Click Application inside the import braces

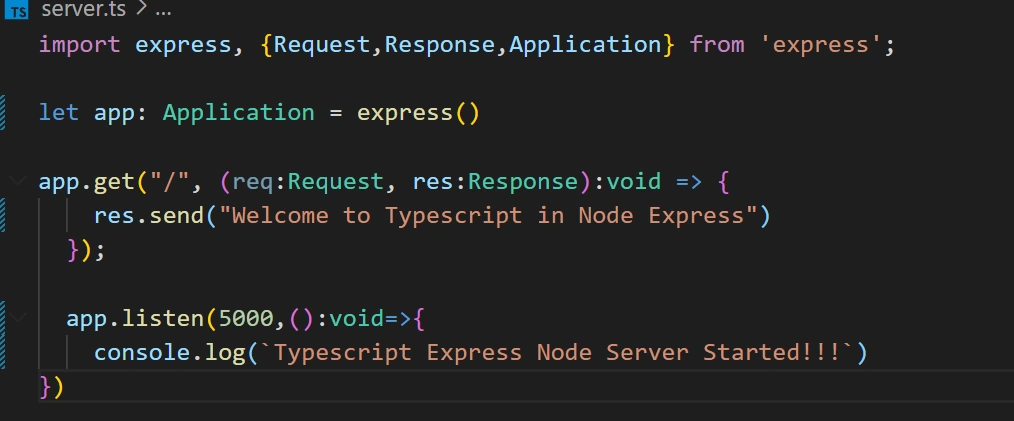[585, 45]
